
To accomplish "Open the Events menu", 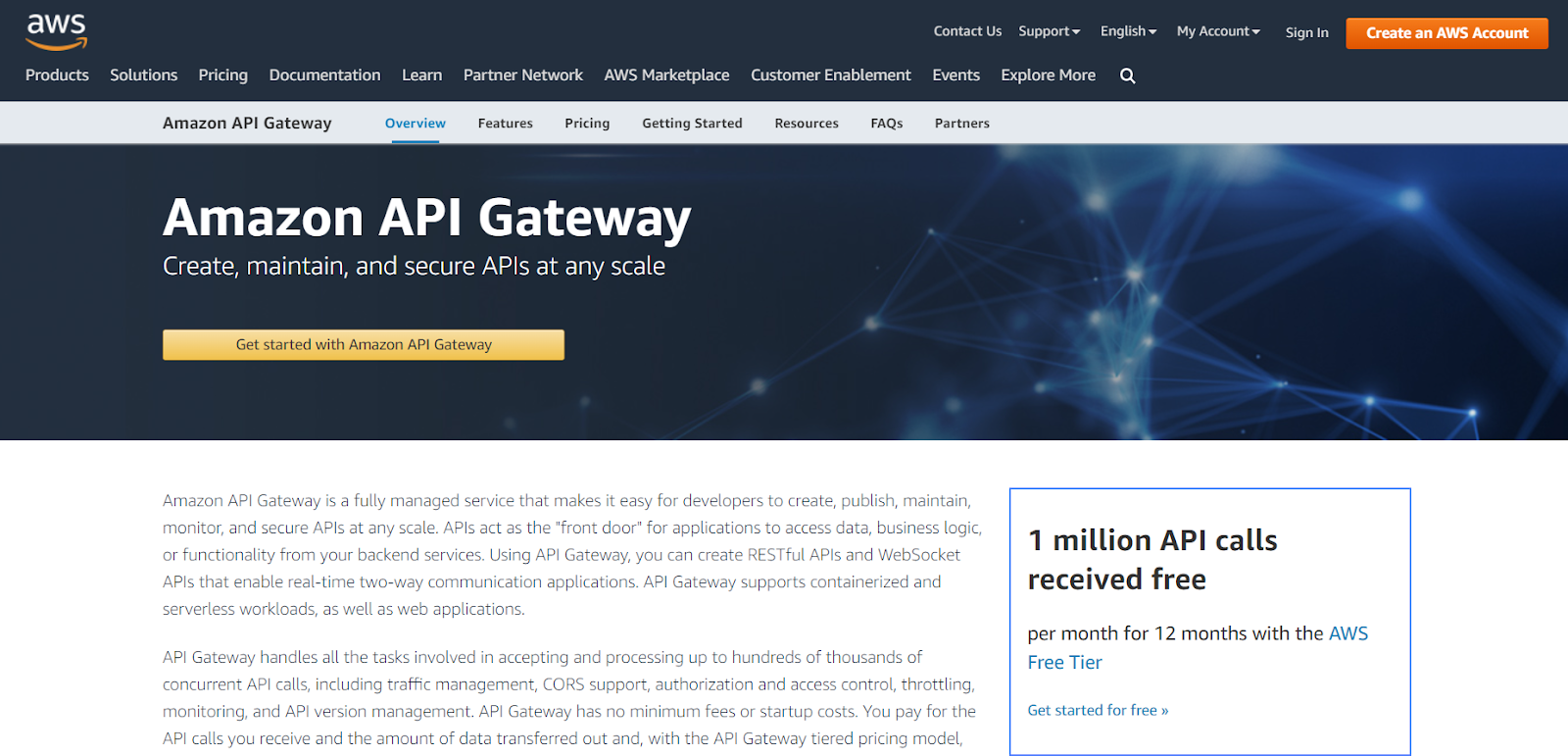I will (x=955, y=75).
